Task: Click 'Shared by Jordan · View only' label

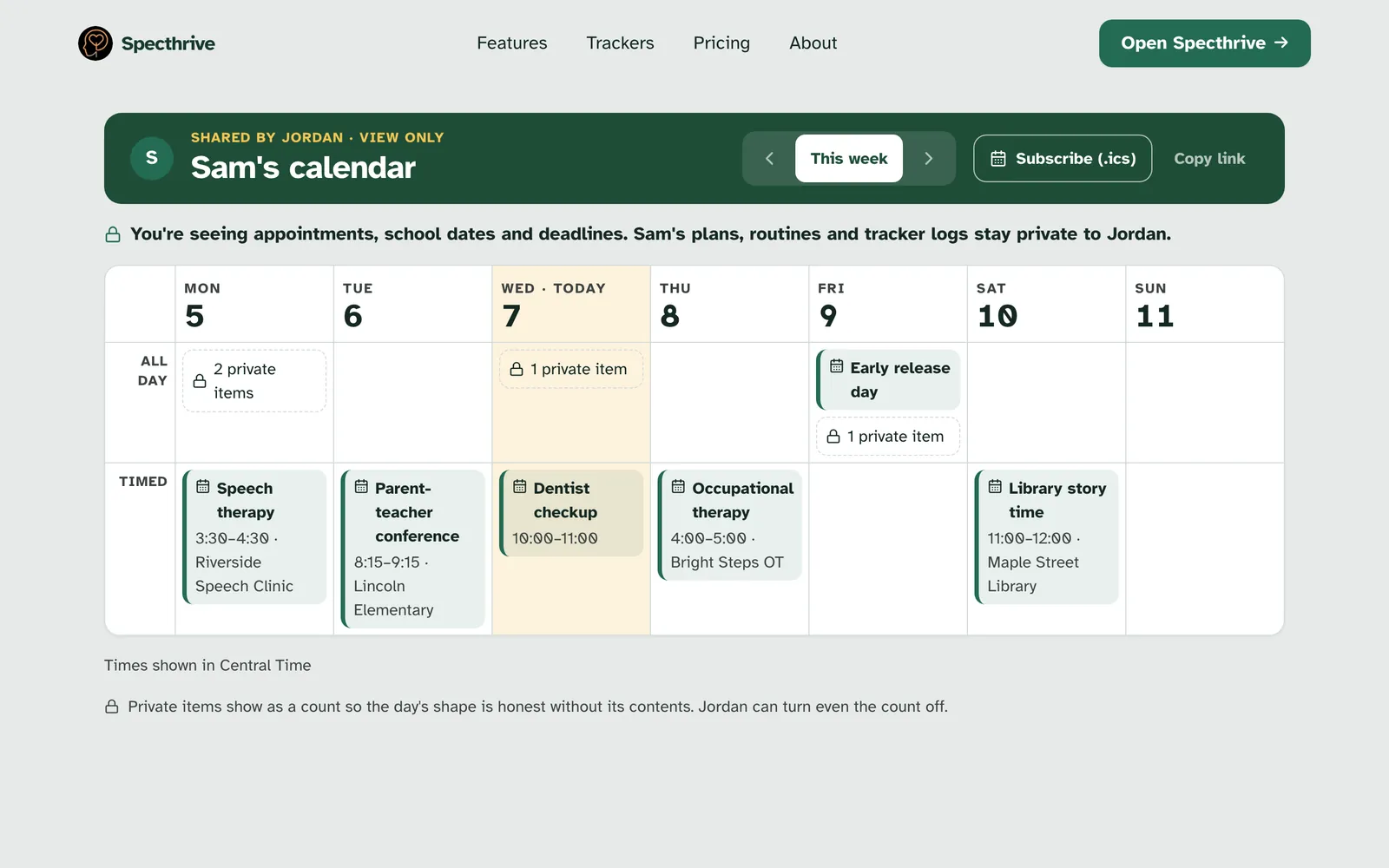Action: (317, 138)
